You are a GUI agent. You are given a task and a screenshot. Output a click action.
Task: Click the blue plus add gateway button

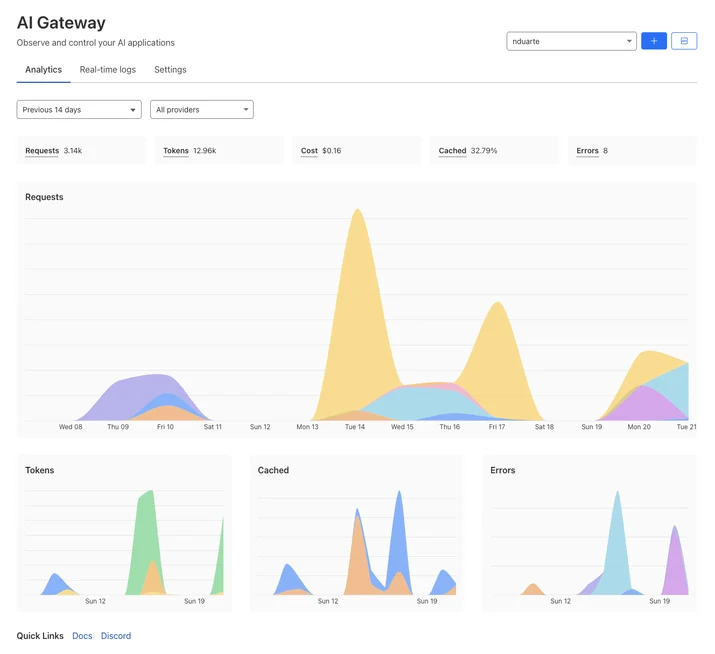(x=653, y=41)
